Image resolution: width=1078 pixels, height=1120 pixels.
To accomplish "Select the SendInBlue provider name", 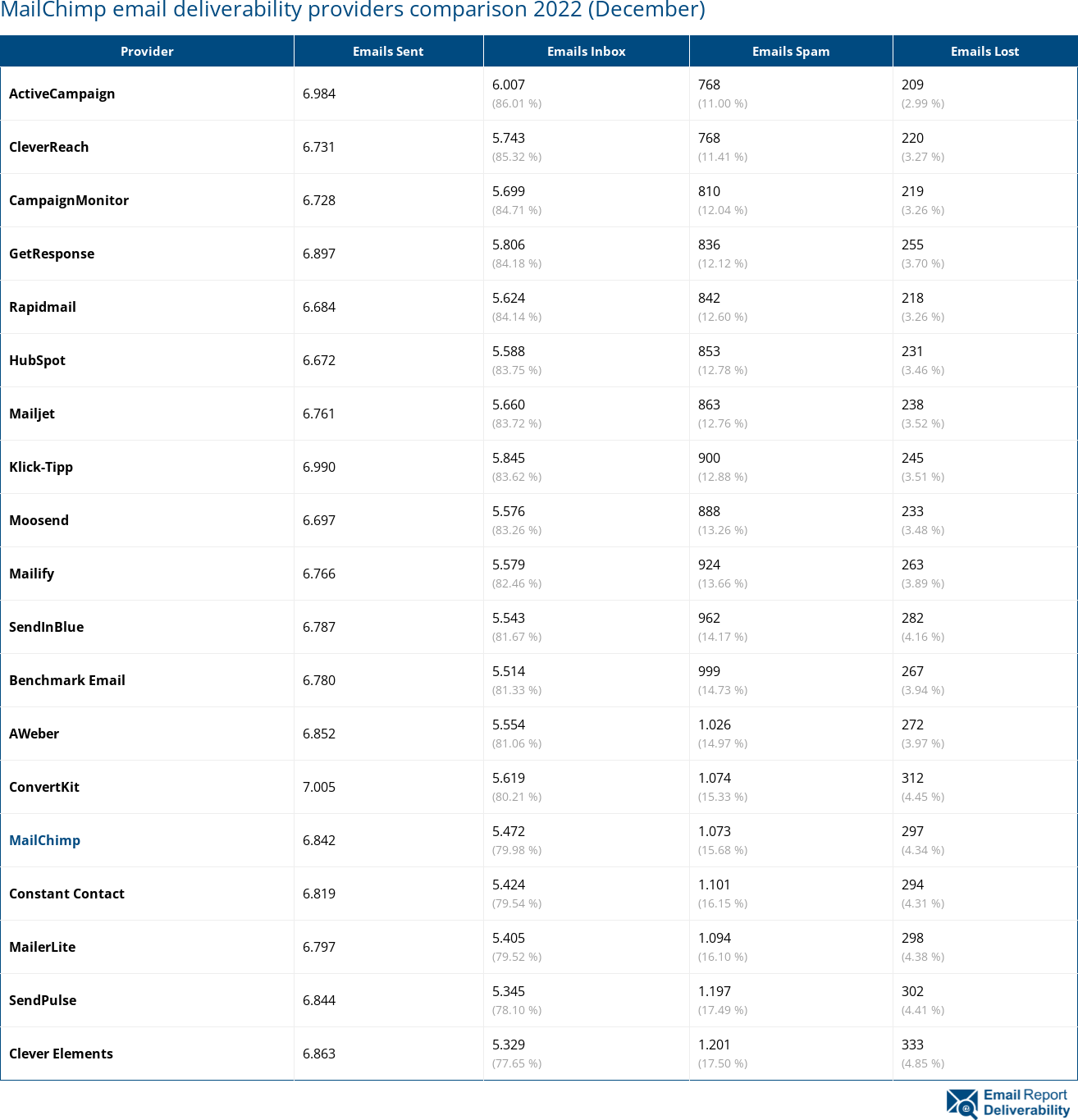I will (x=46, y=627).
